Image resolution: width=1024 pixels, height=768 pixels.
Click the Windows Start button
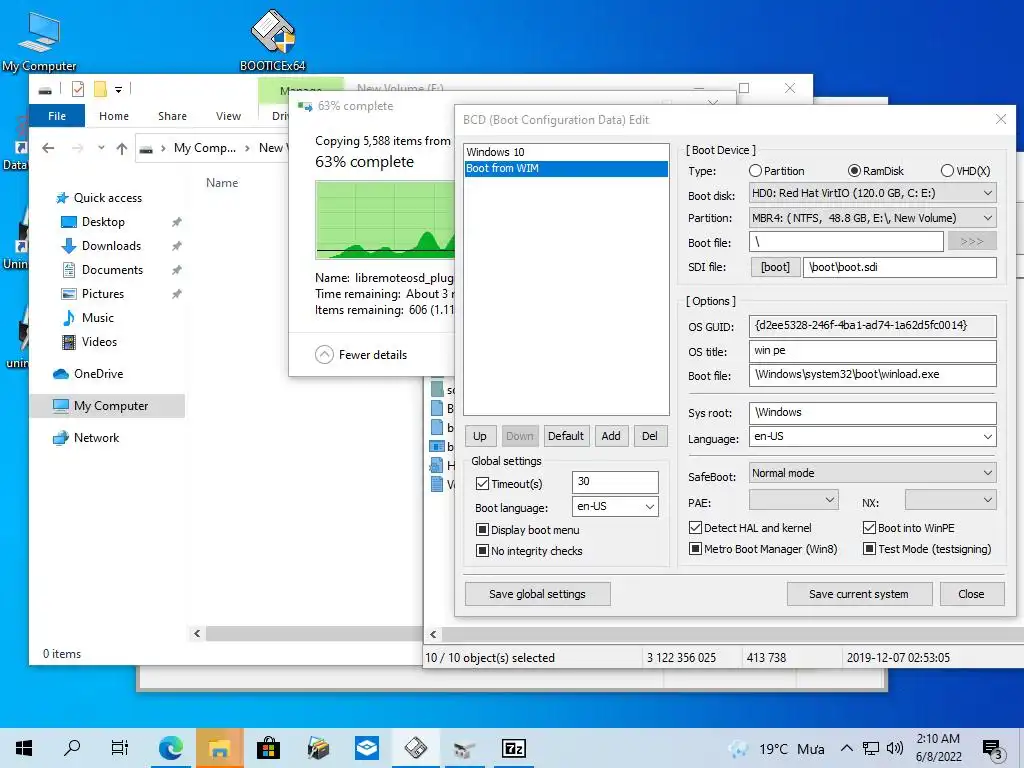[24, 748]
